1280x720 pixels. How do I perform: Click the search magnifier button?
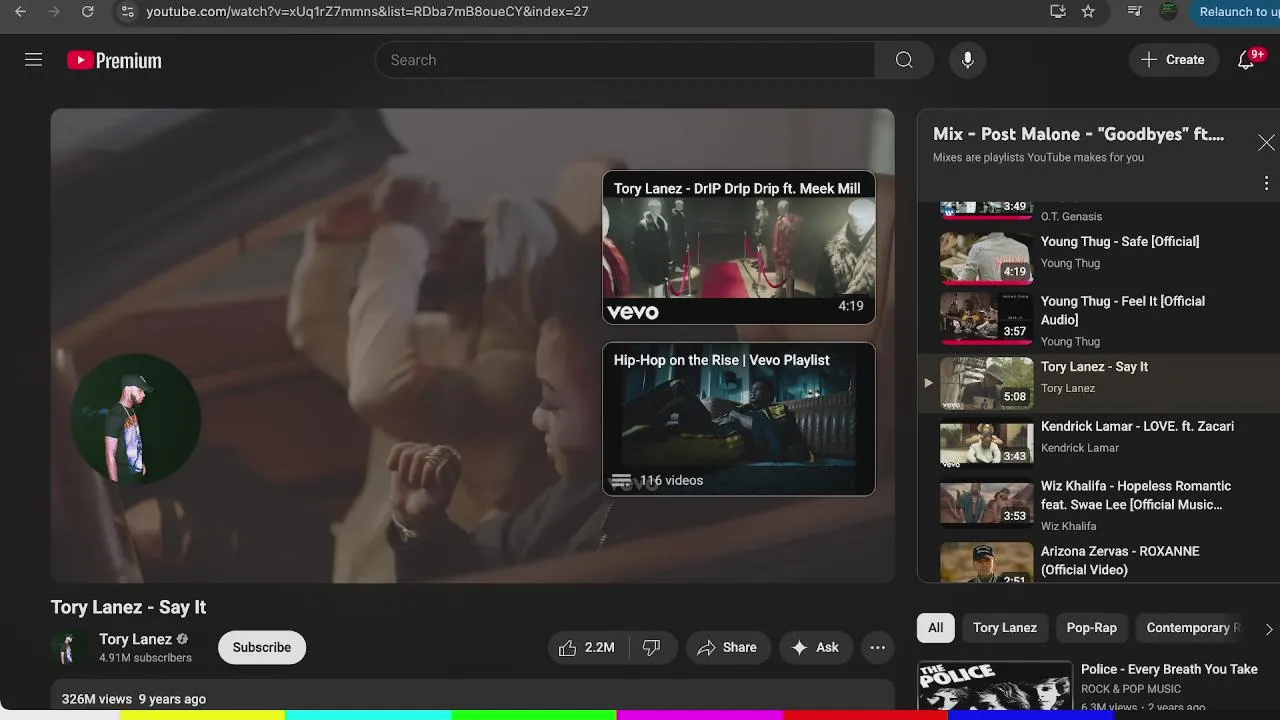point(904,60)
